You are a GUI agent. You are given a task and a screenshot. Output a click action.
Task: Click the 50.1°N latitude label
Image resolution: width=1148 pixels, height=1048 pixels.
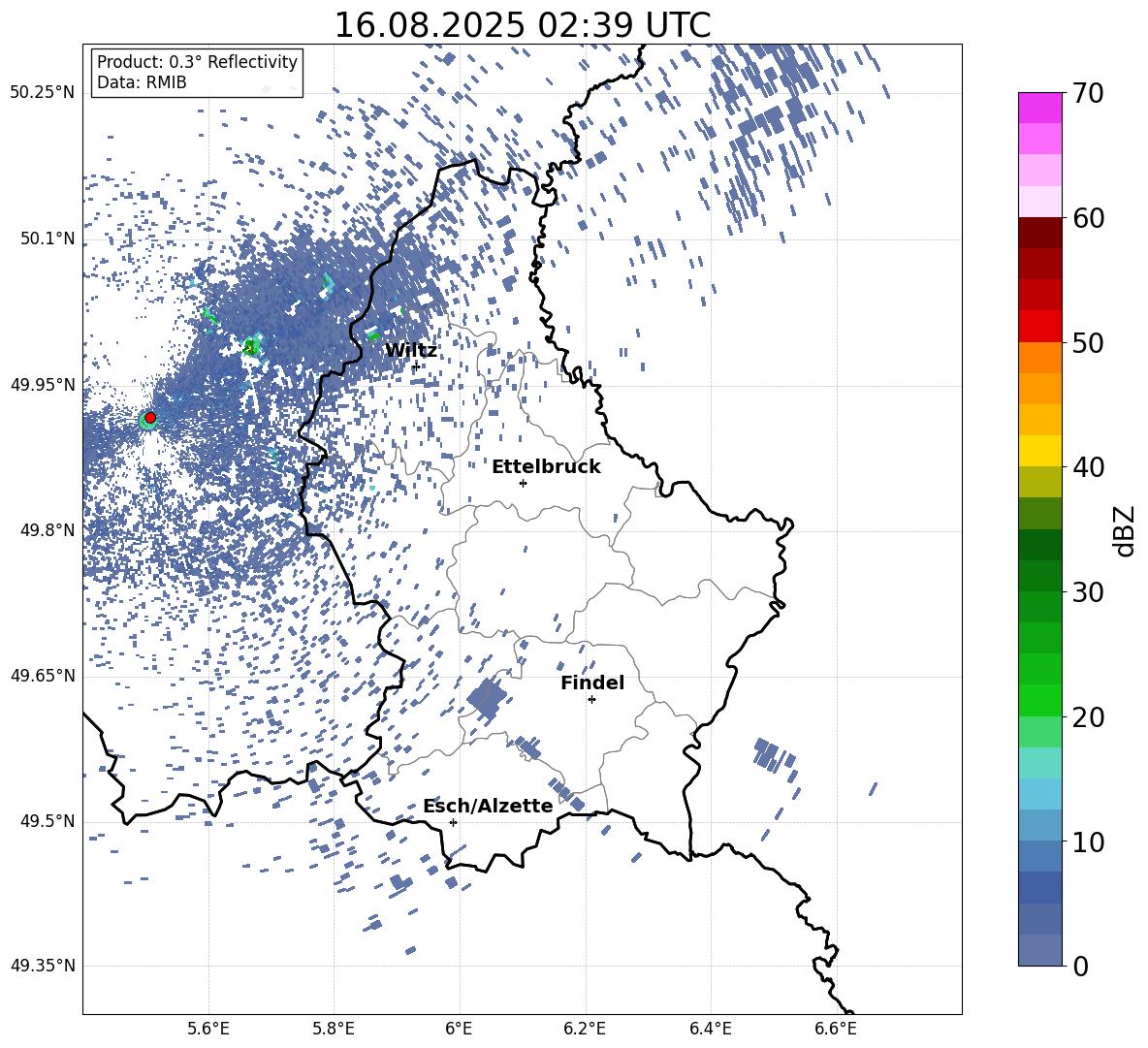click(48, 239)
